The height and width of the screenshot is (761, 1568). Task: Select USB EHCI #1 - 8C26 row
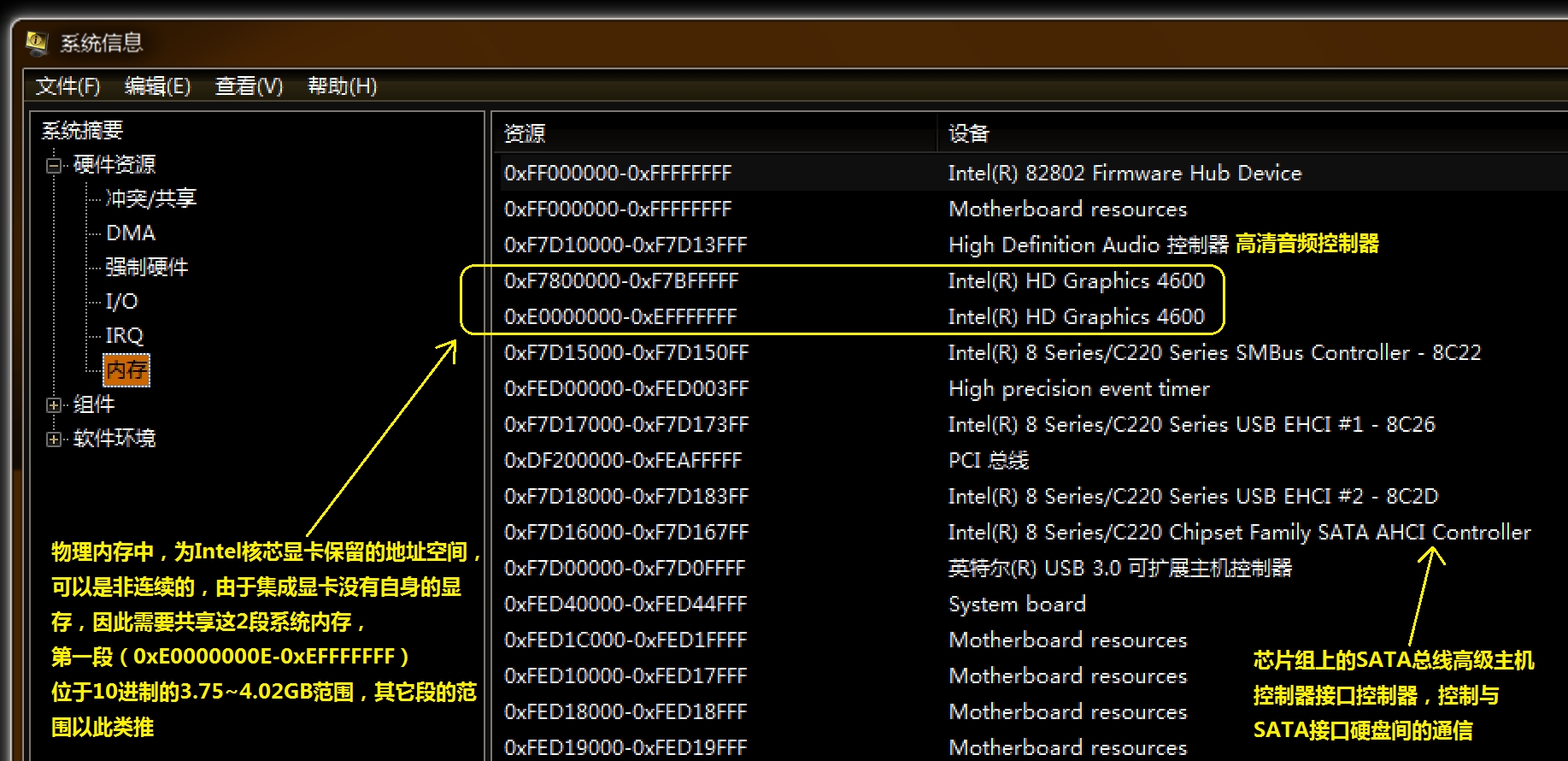[x=1031, y=425]
